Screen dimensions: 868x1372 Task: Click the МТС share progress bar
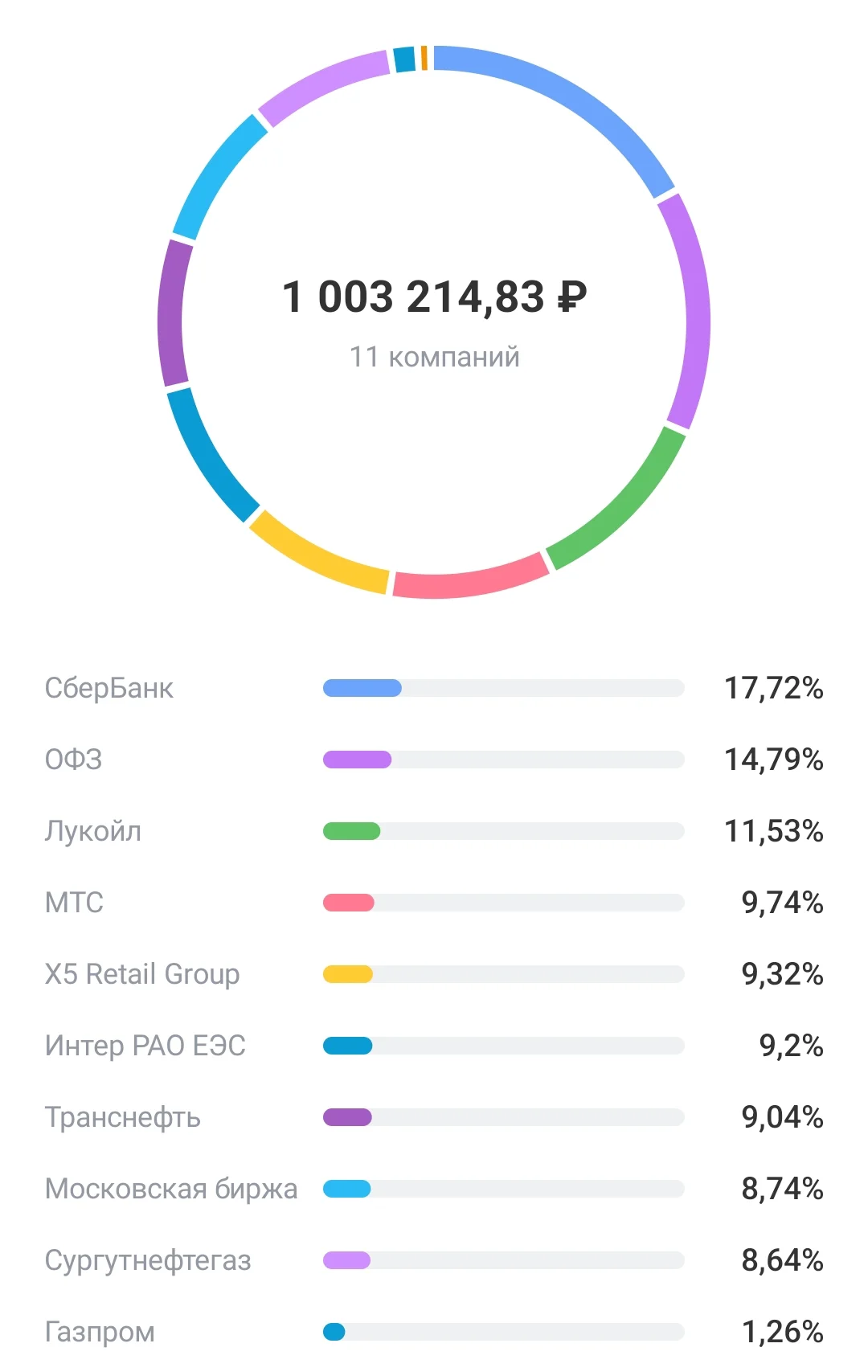pos(503,903)
